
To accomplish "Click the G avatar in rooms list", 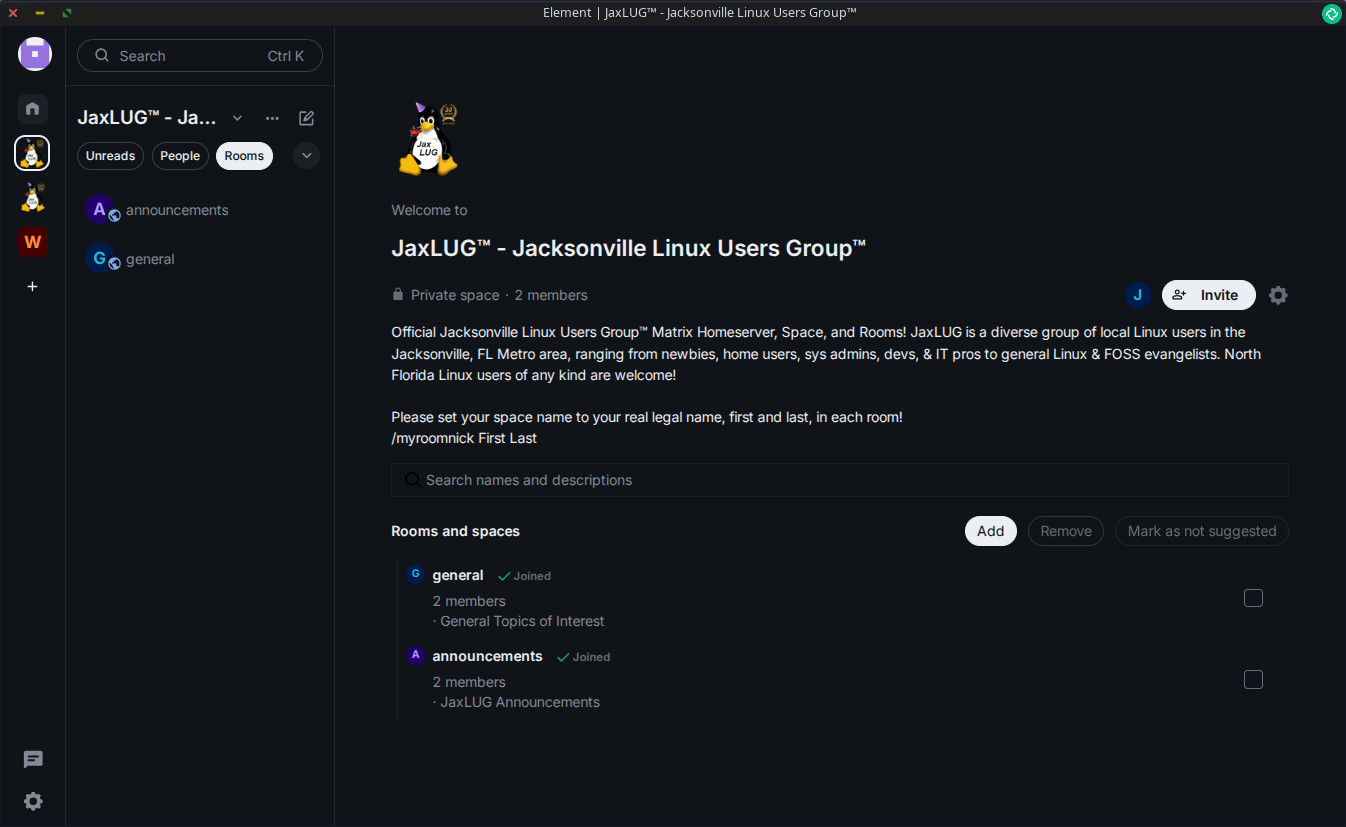I will pyautogui.click(x=416, y=574).
